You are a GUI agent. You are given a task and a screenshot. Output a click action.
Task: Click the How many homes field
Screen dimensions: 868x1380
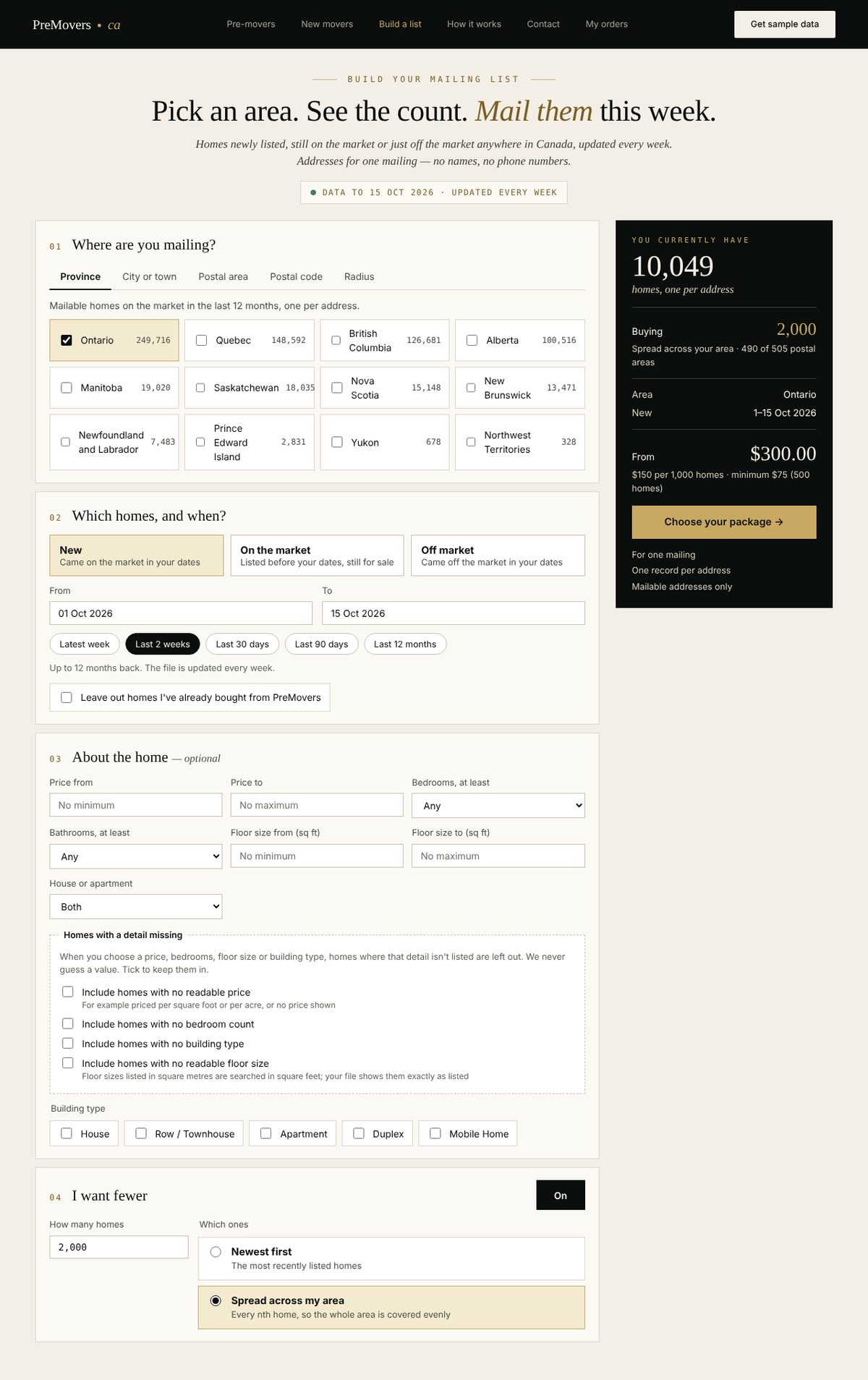[119, 1247]
